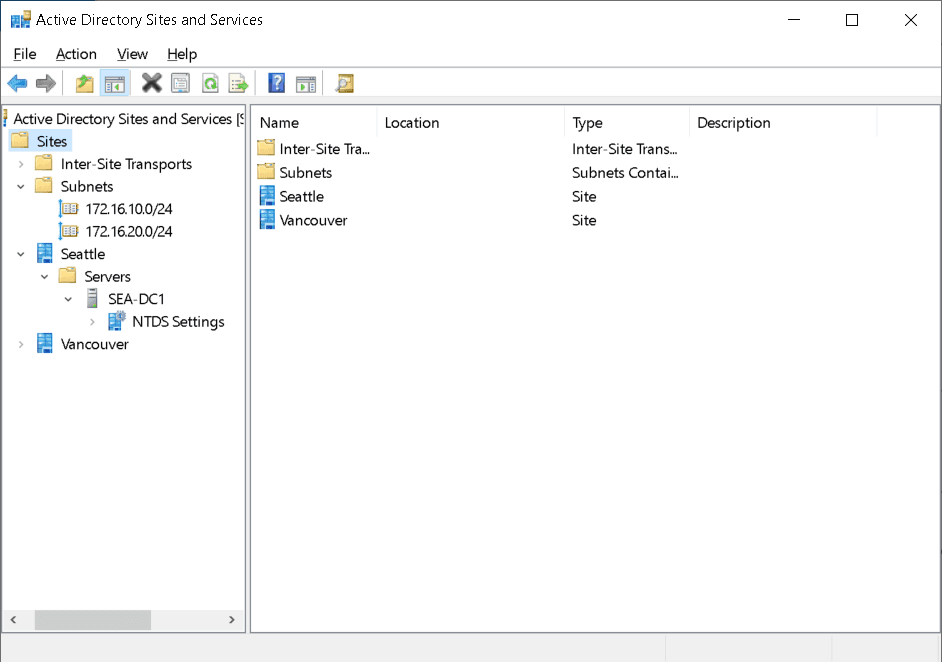Collapse the Seattle site node
The width and height of the screenshot is (942, 662).
pyautogui.click(x=21, y=254)
